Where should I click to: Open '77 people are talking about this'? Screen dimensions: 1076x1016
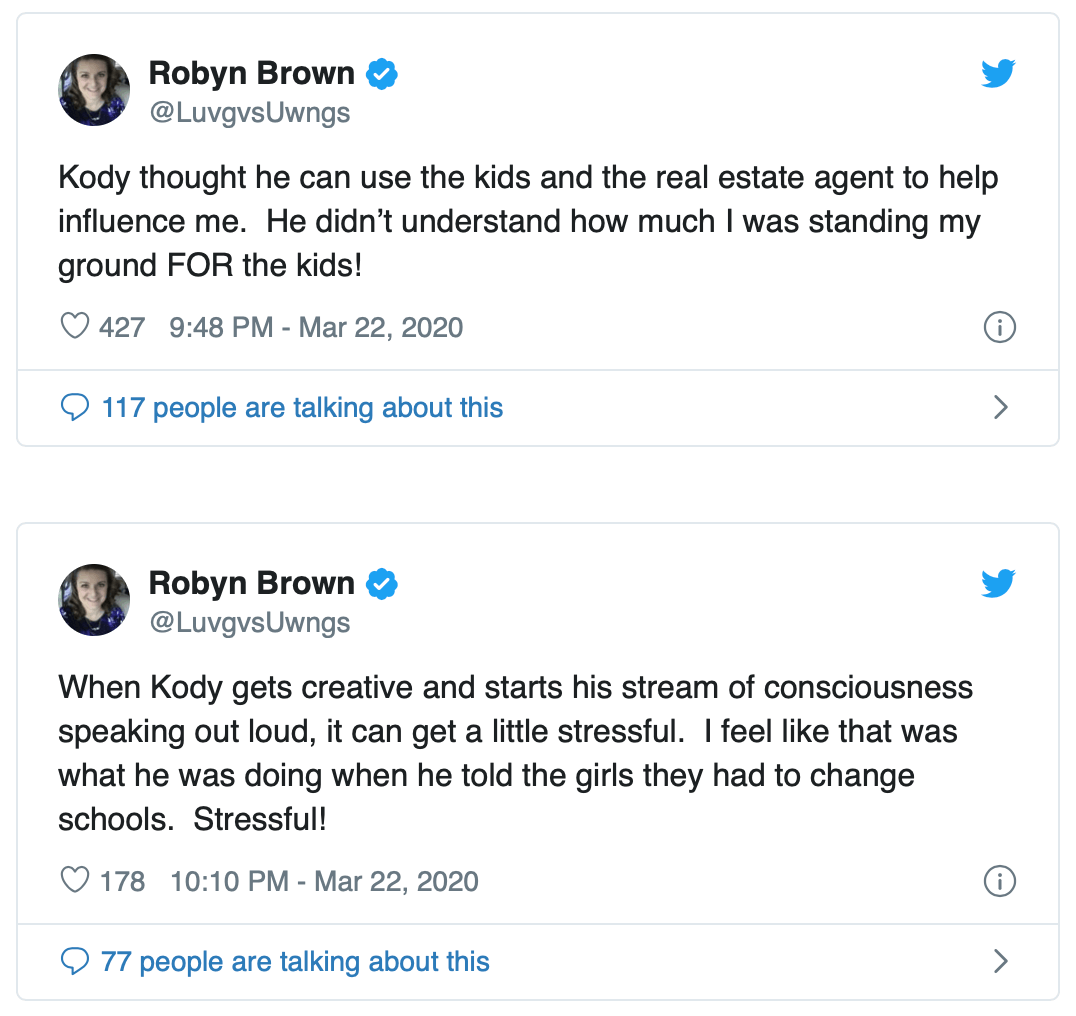295,962
